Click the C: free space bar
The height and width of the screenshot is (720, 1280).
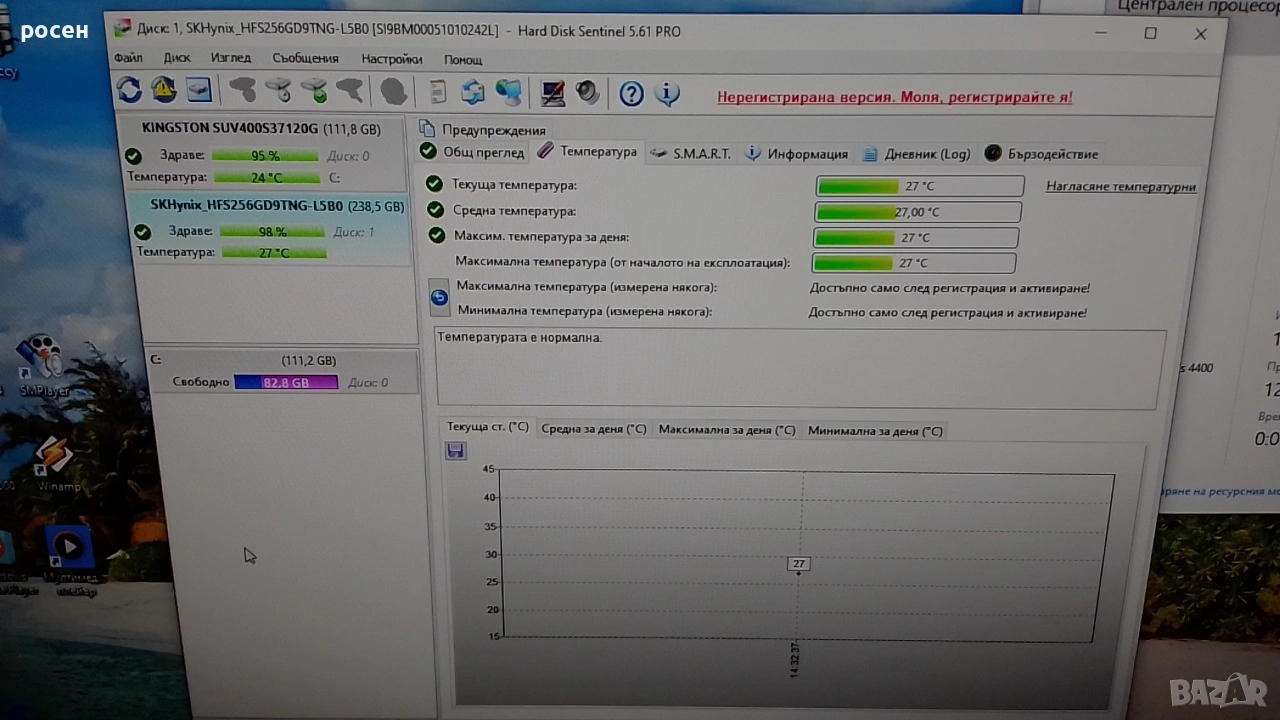pyautogui.click(x=286, y=382)
